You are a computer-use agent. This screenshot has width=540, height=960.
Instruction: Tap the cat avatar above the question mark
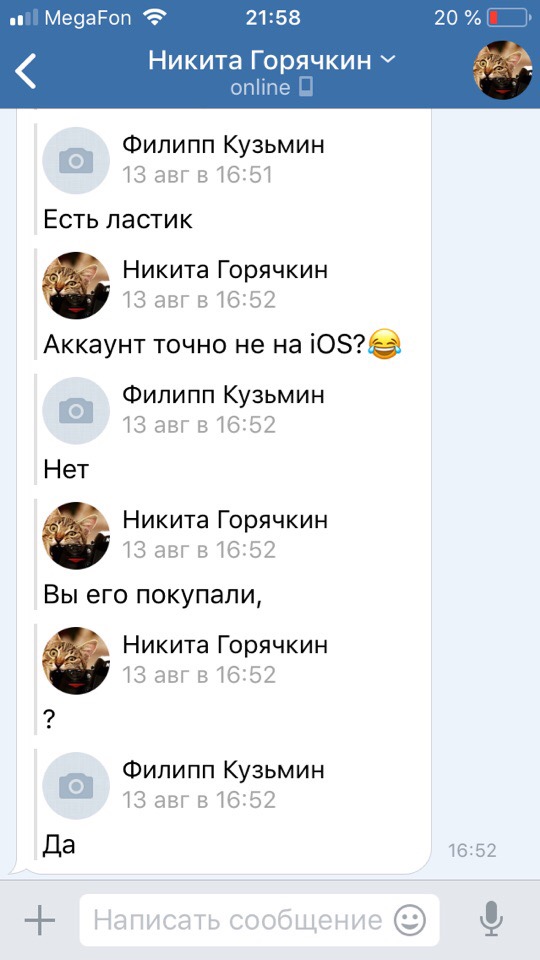[x=76, y=661]
